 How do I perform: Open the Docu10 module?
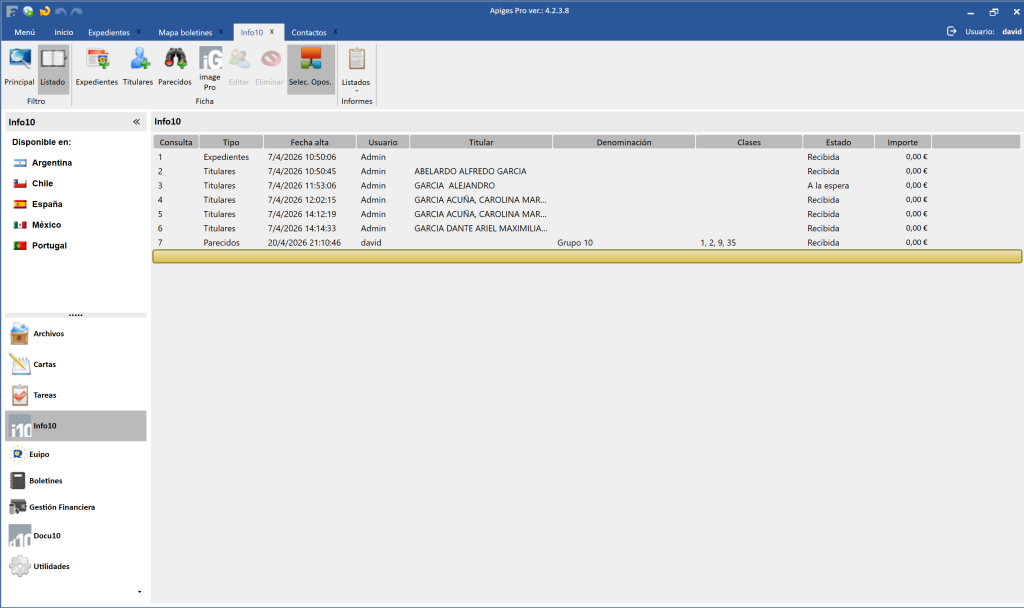pyautogui.click(x=48, y=536)
